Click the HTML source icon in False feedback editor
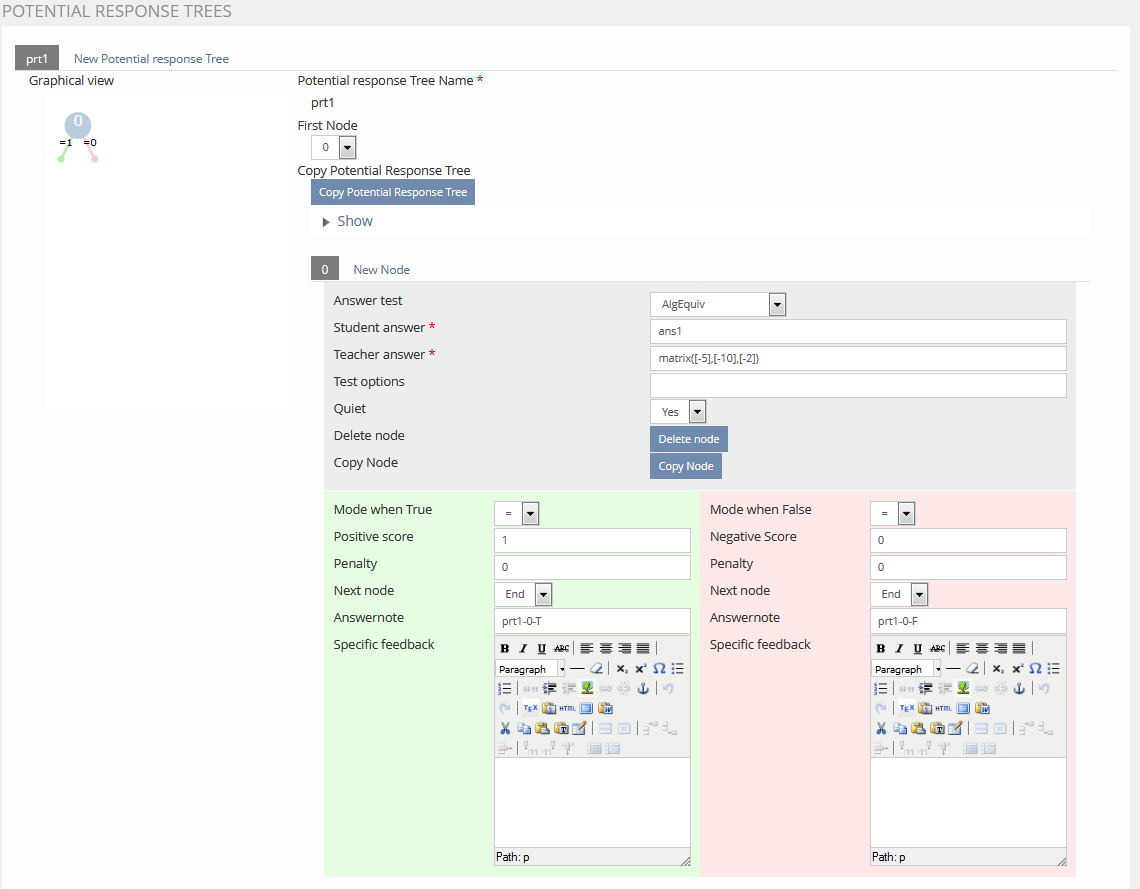 click(x=943, y=708)
